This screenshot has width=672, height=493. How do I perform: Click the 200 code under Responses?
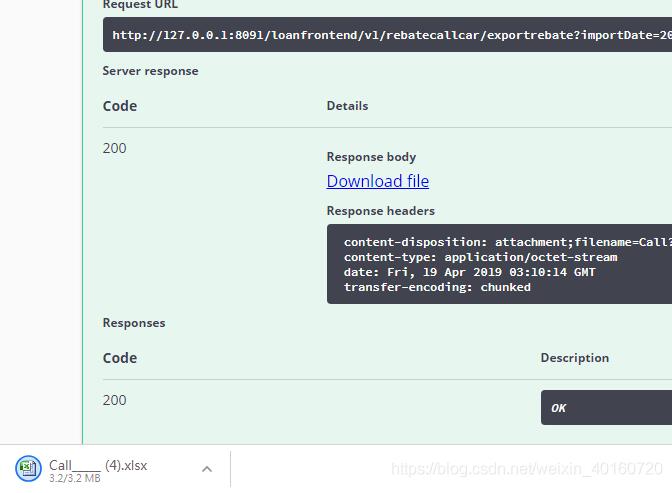(115, 400)
